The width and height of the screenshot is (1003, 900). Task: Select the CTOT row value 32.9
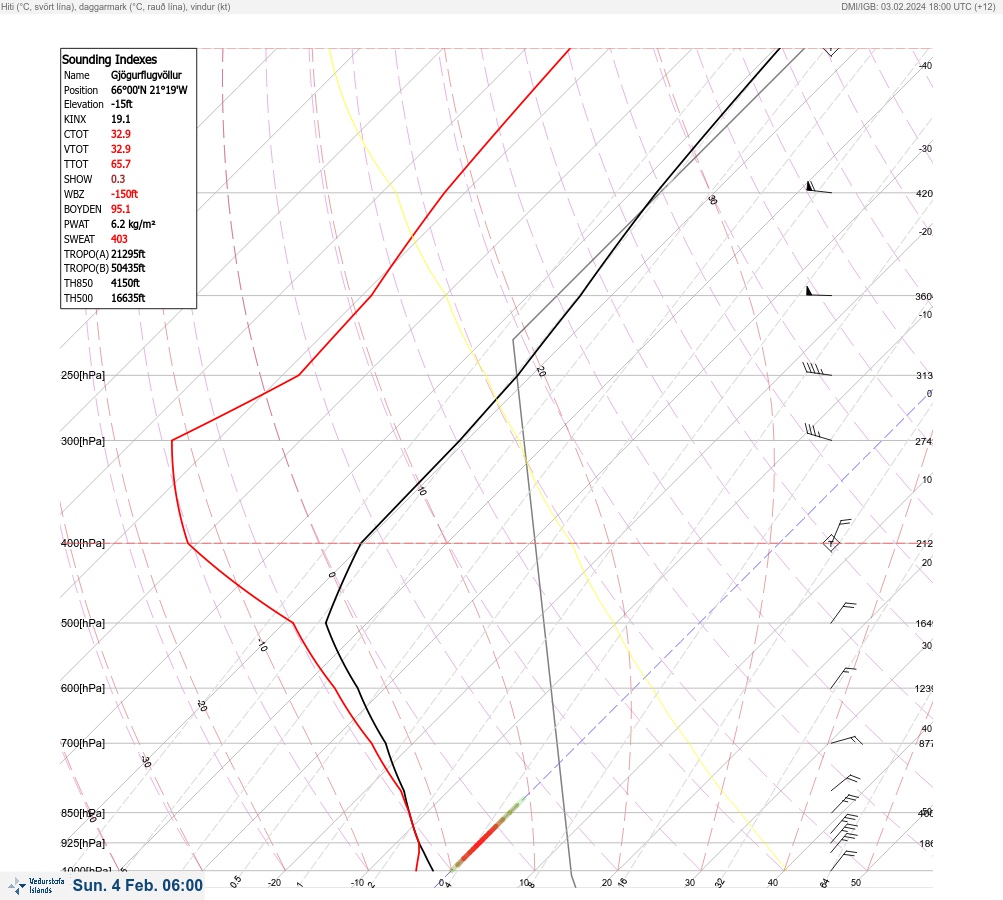point(120,134)
